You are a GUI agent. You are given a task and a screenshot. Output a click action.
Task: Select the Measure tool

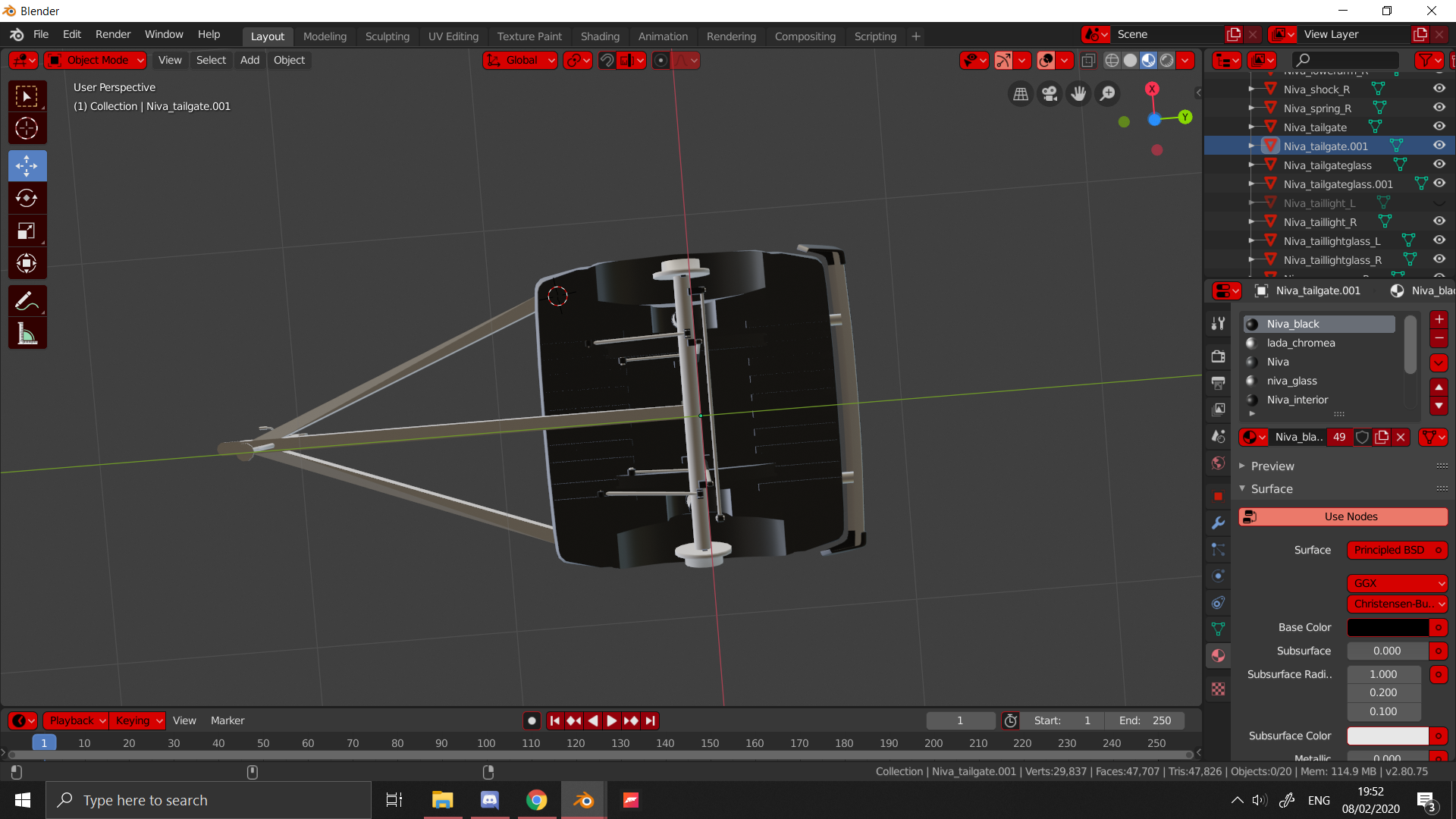27,334
